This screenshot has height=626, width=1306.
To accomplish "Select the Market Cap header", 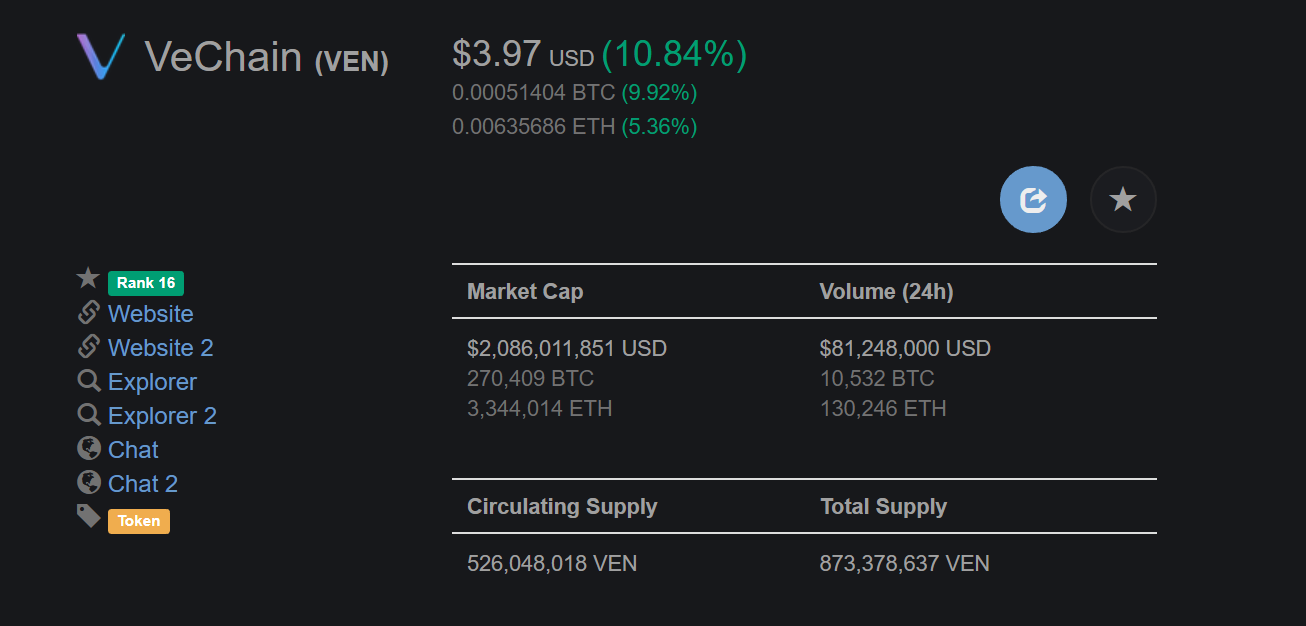I will pyautogui.click(x=525, y=291).
